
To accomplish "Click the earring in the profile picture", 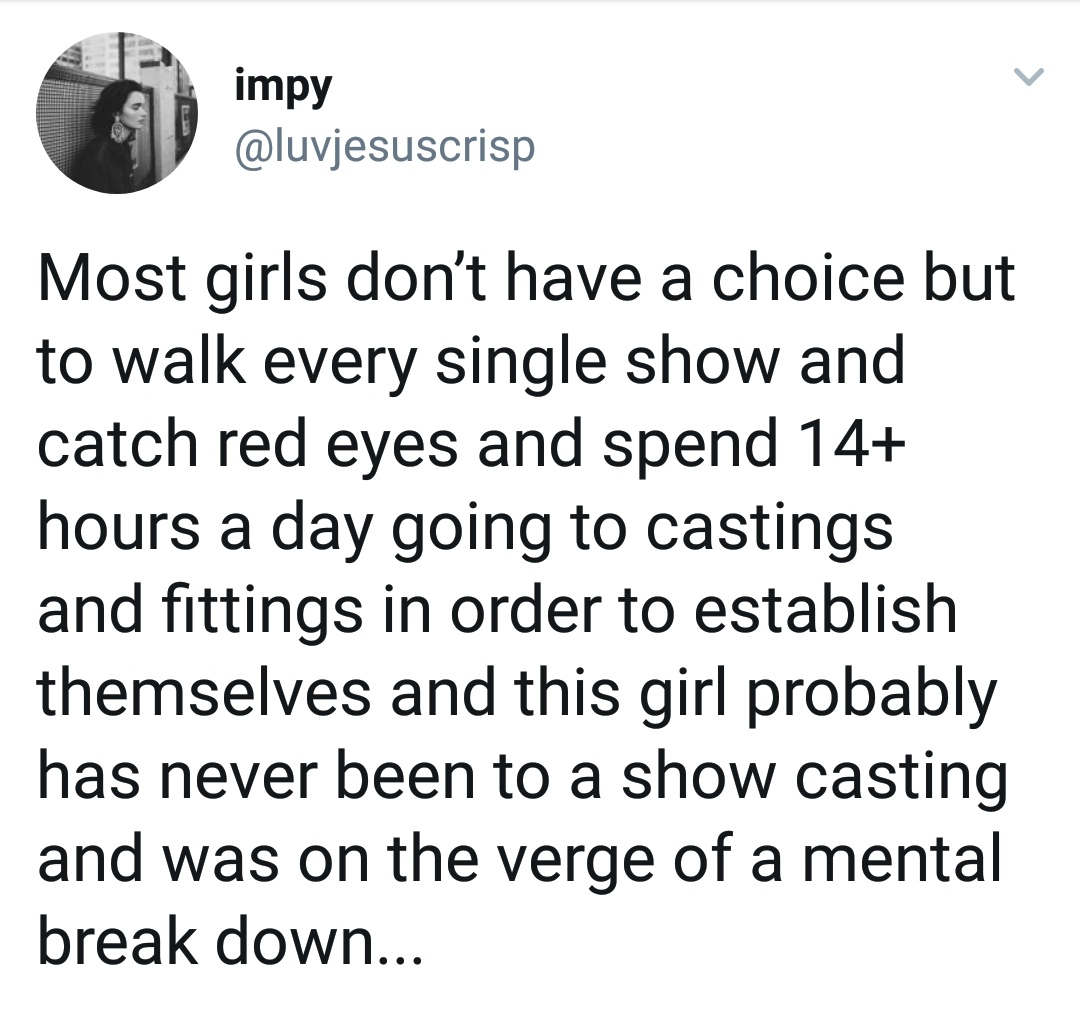I will point(118,132).
